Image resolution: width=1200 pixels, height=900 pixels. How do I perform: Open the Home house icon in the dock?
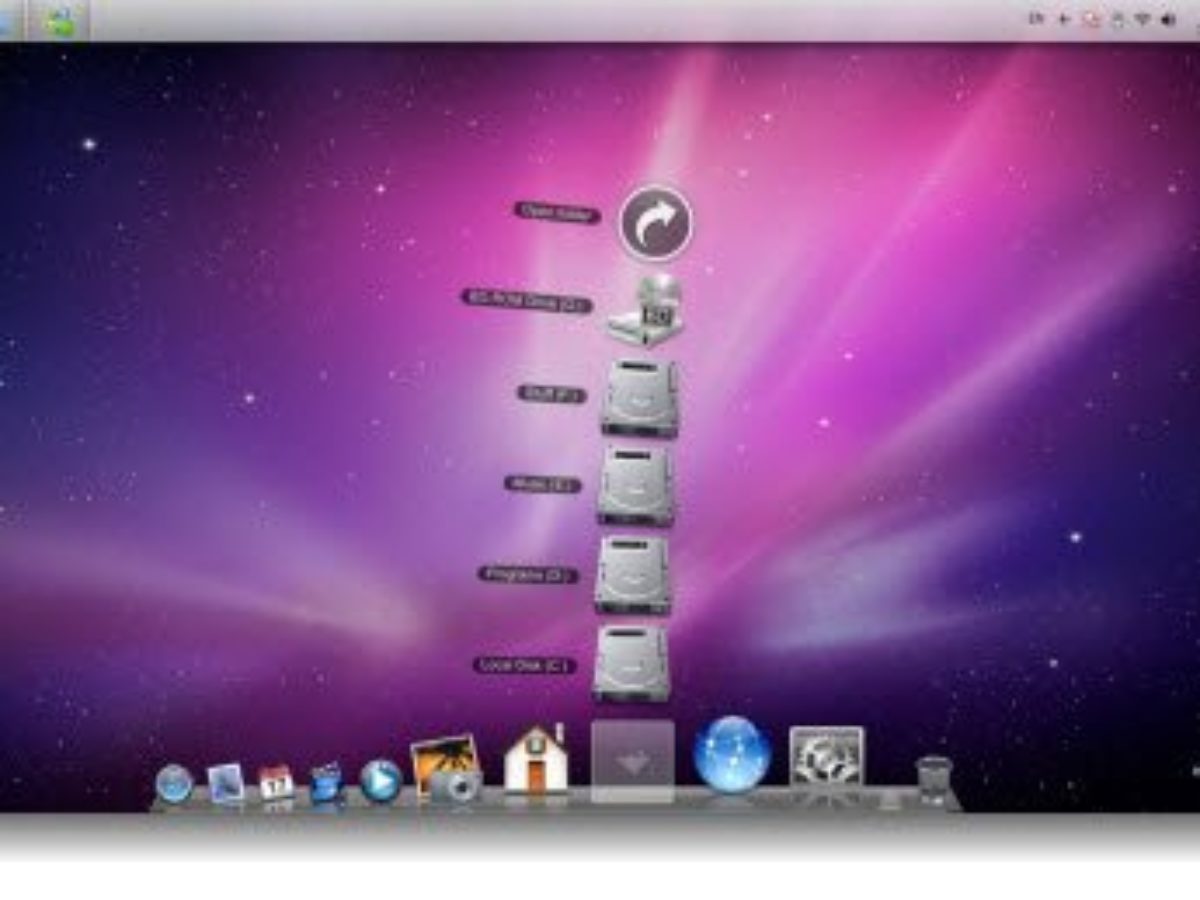pos(535,760)
